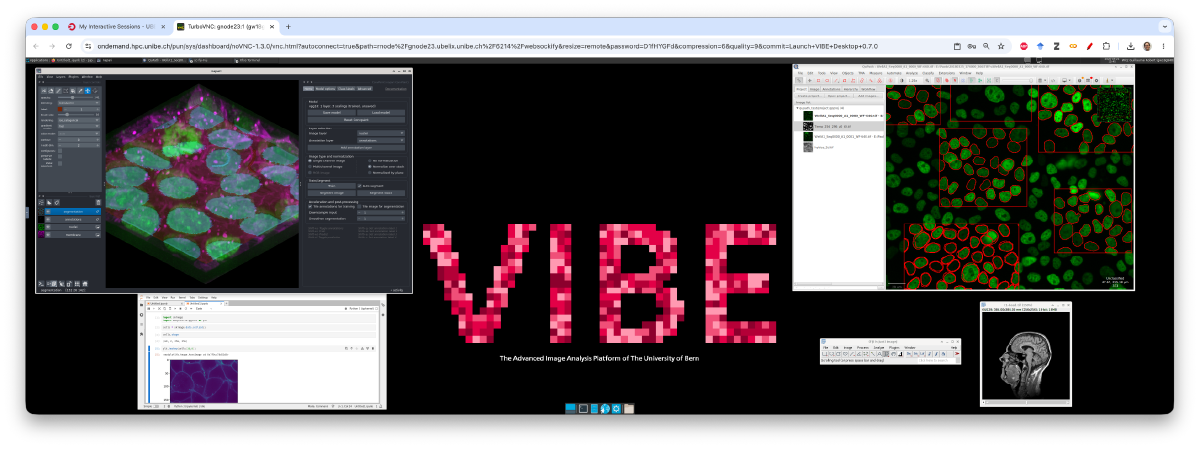1200x449 pixels.
Task: Add new points layer in napari
Action: coord(41,202)
